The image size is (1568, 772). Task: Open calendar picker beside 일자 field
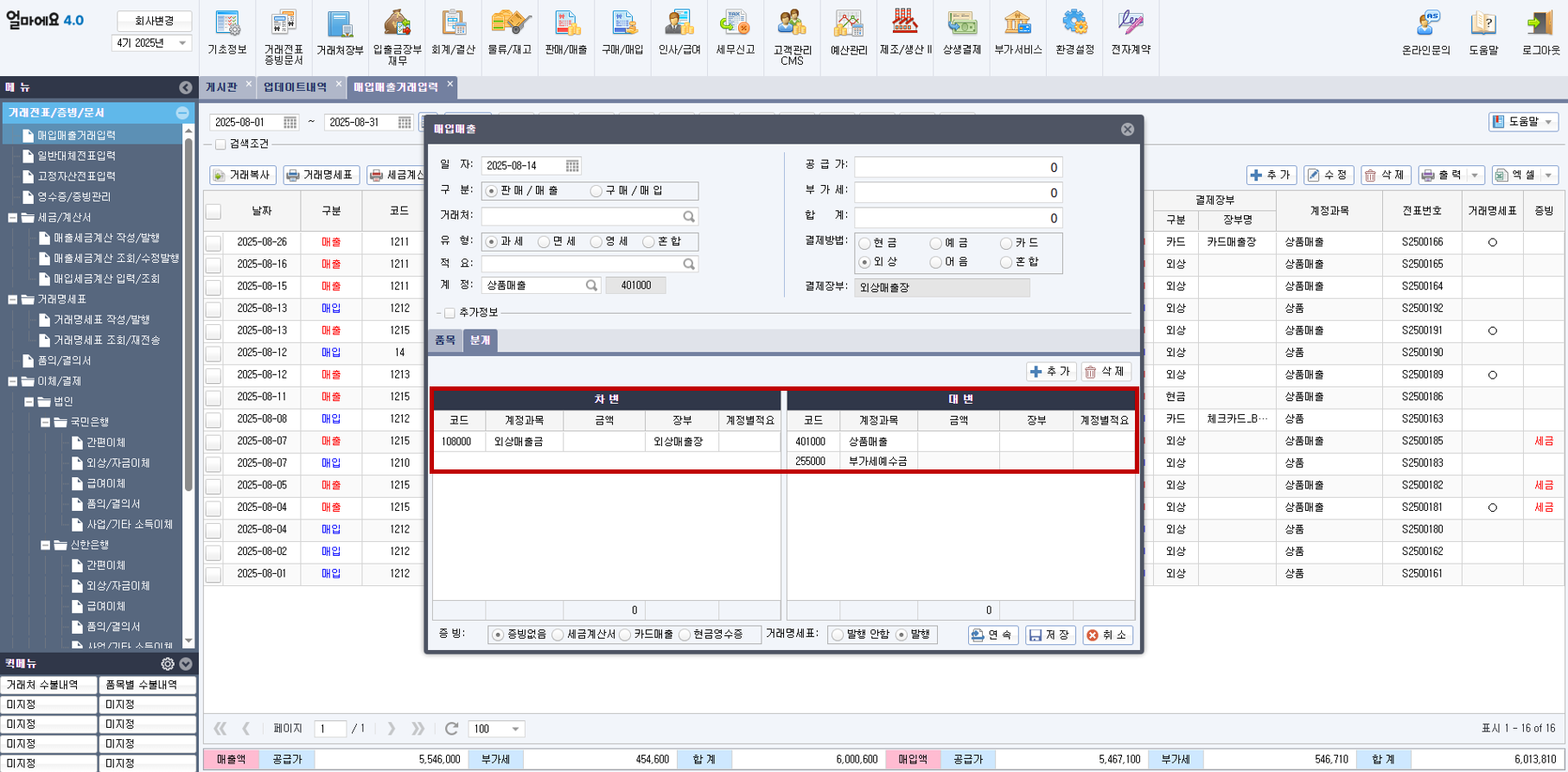(x=572, y=166)
